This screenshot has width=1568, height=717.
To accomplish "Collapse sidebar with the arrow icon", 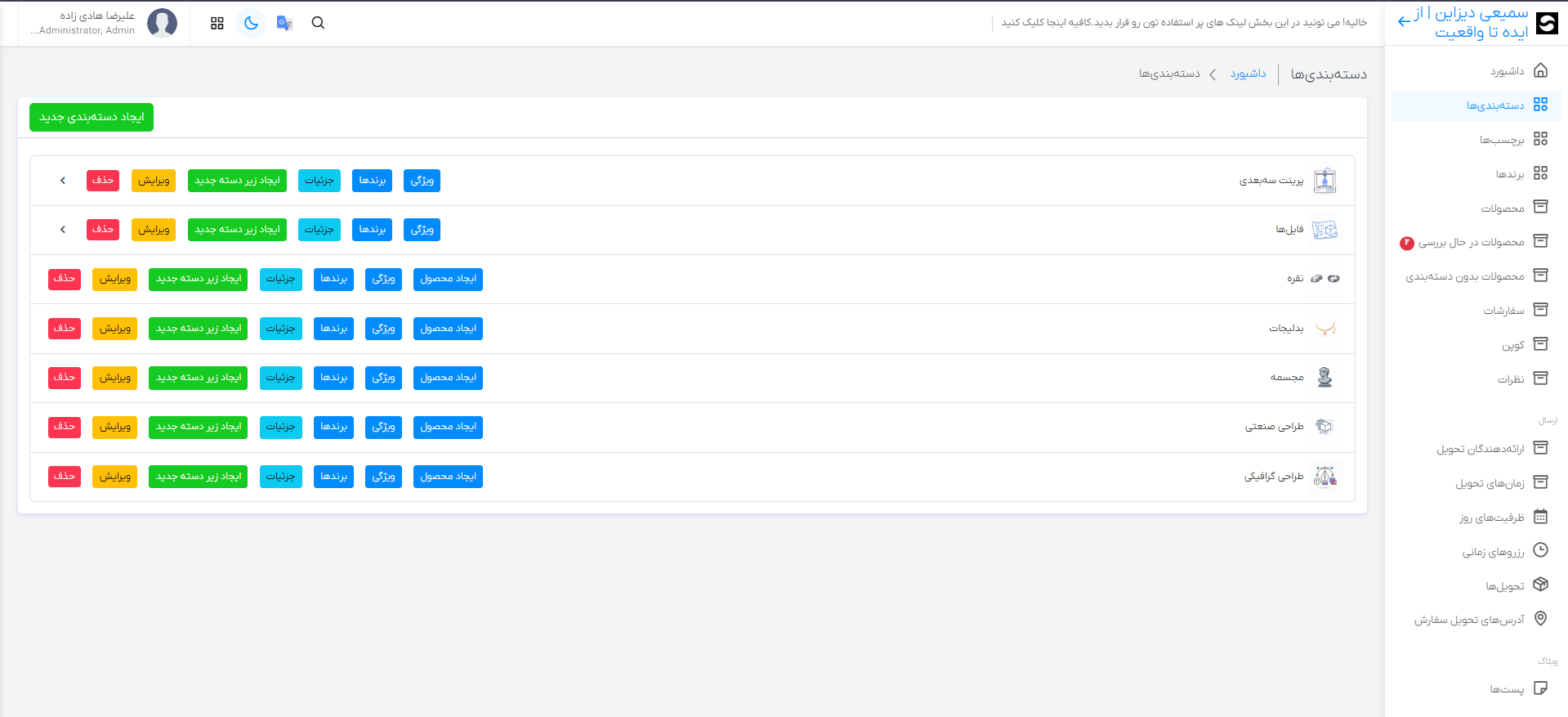I will coord(1405,21).
